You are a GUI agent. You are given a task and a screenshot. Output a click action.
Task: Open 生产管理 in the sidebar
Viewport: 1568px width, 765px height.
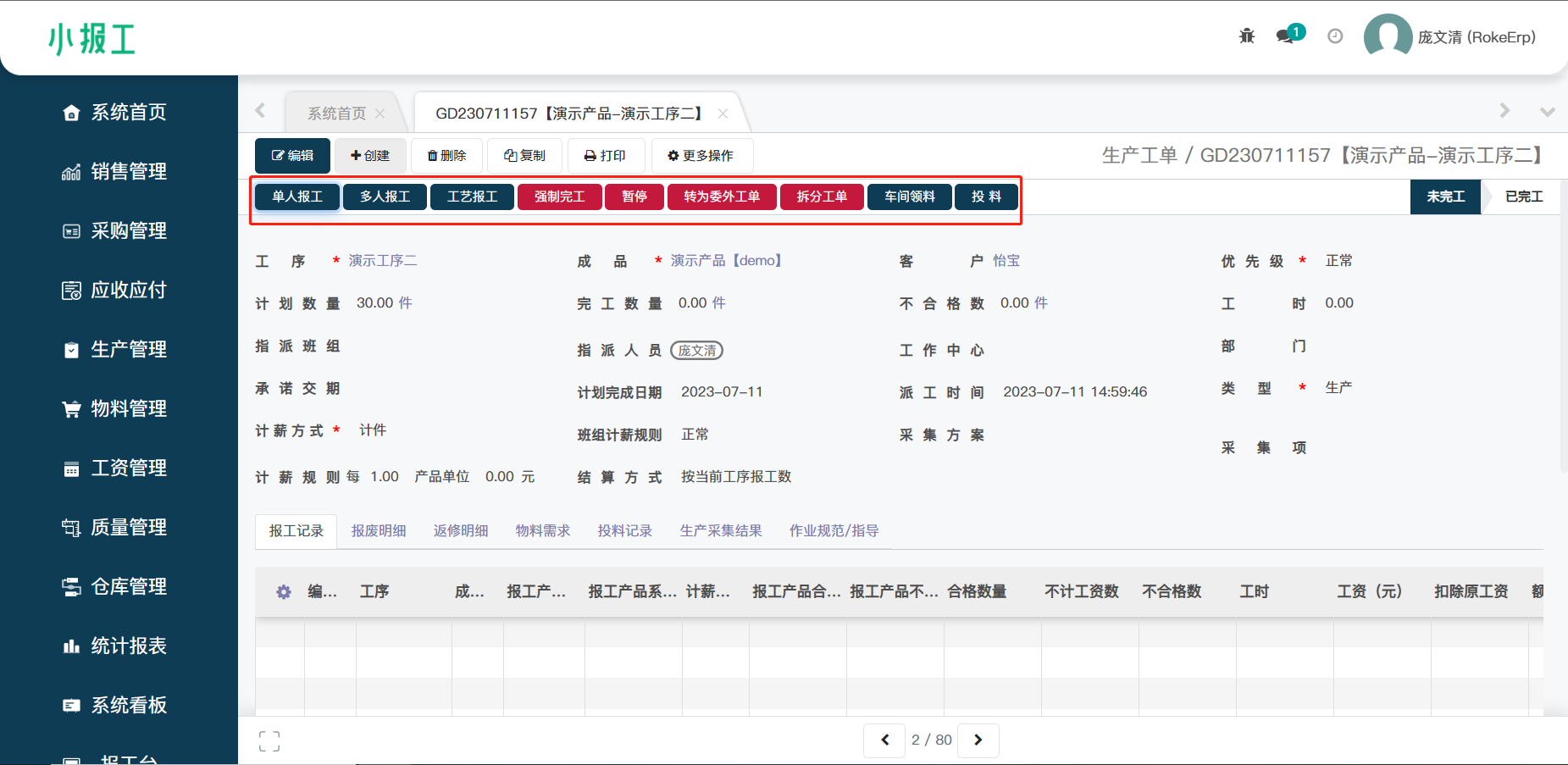(x=128, y=349)
